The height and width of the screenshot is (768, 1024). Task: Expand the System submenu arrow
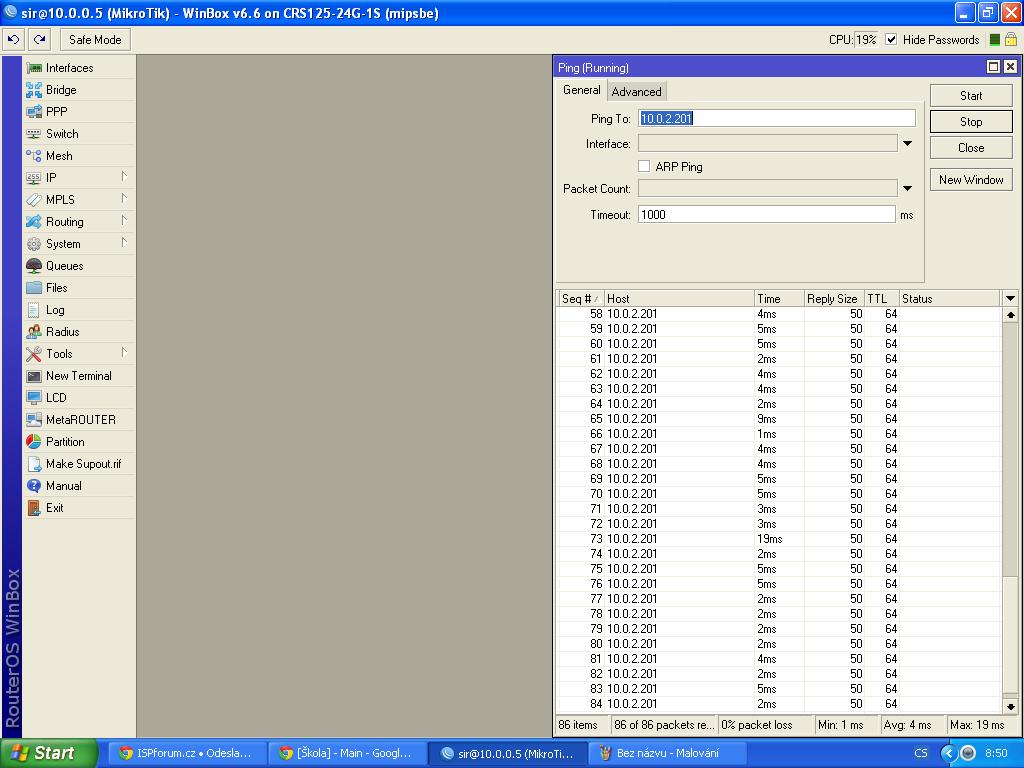click(124, 243)
